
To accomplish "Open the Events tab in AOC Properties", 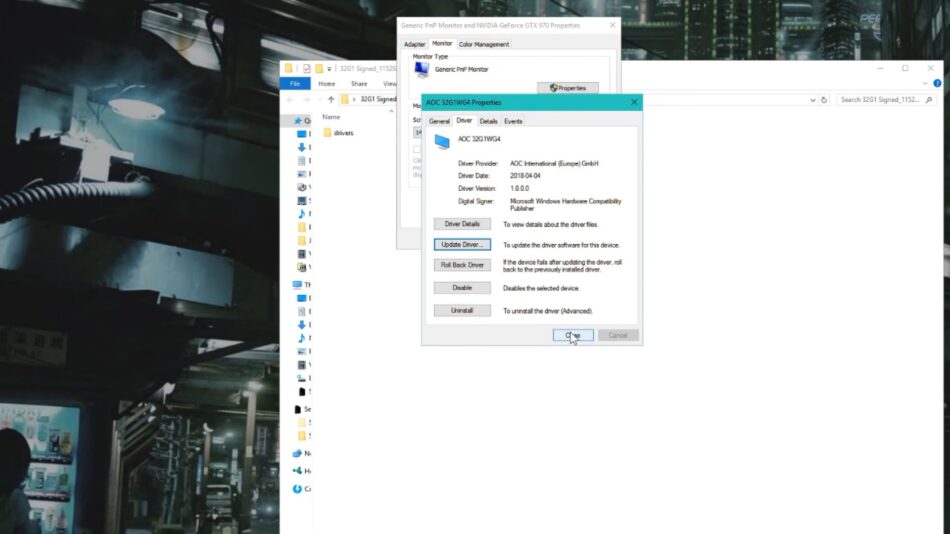I will (513, 121).
